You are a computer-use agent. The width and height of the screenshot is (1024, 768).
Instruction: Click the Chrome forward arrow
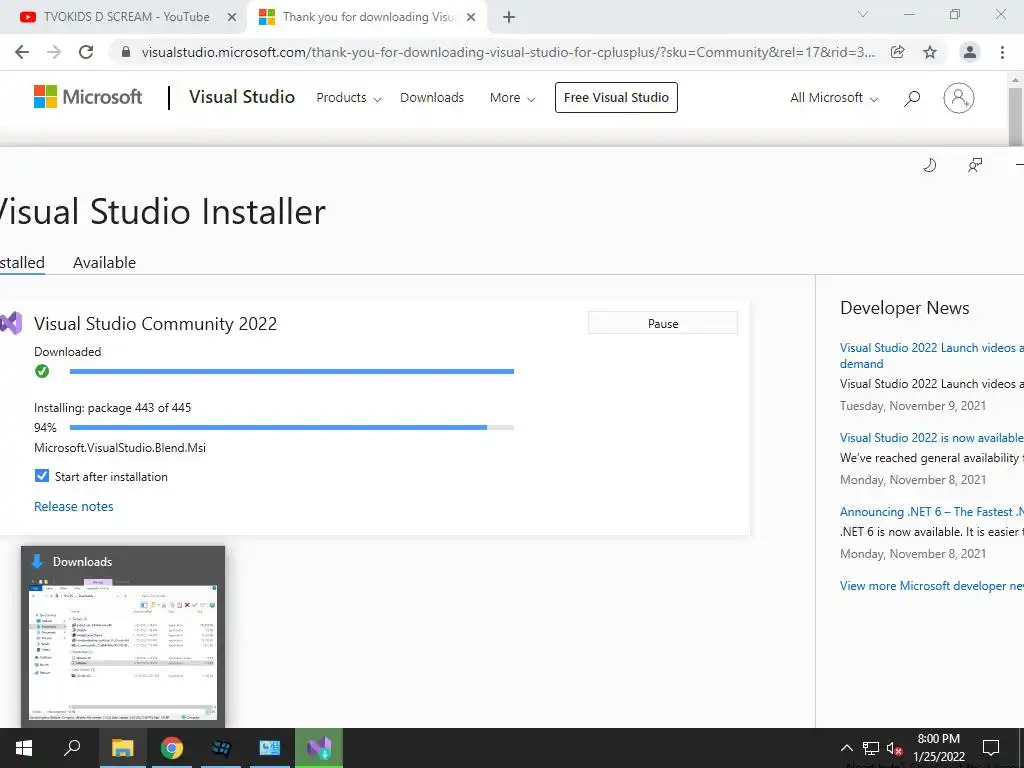click(x=54, y=52)
